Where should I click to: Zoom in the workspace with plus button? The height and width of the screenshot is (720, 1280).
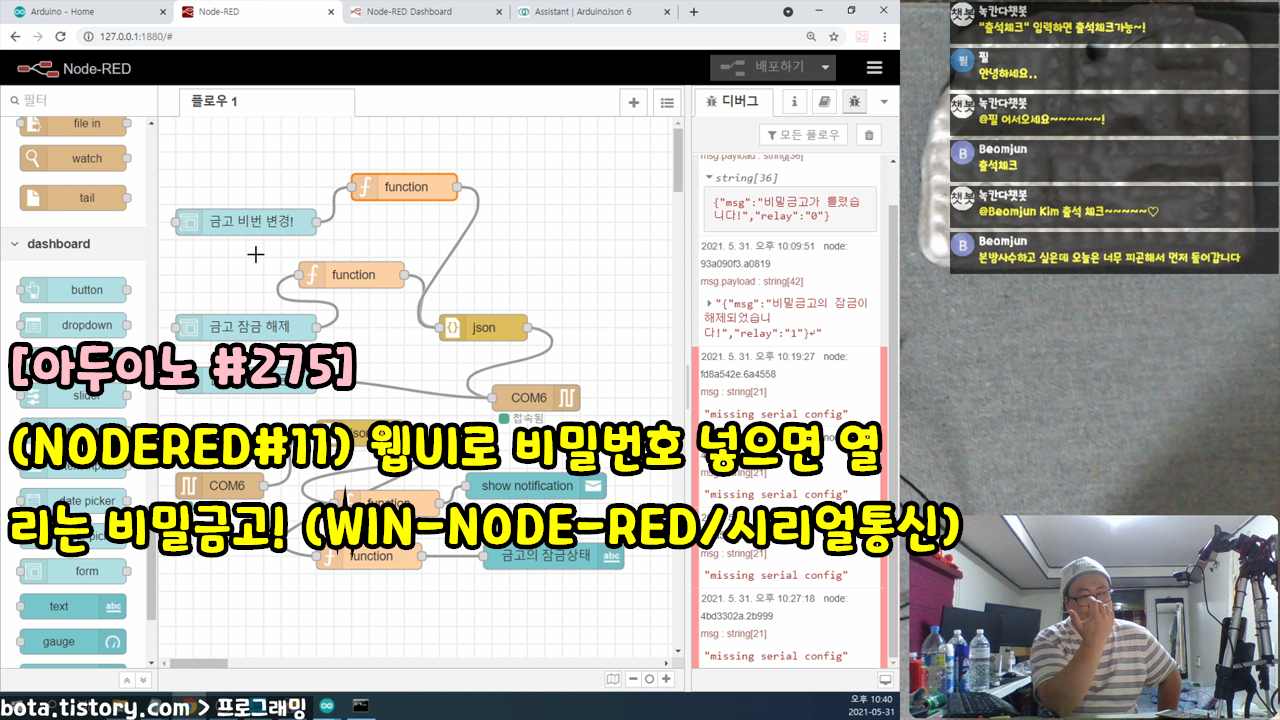point(666,679)
